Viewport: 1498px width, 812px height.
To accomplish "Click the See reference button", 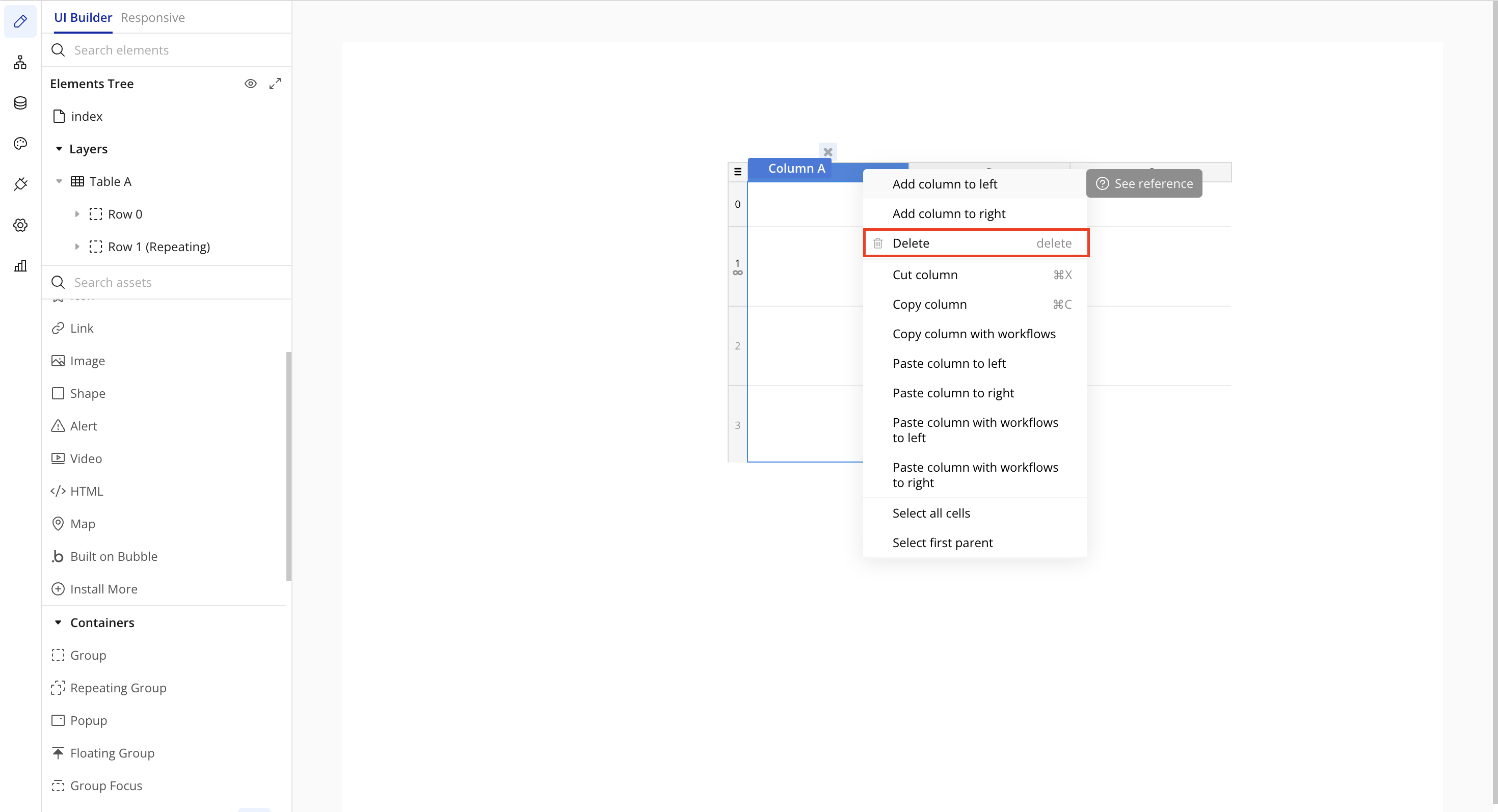I will (x=1143, y=184).
